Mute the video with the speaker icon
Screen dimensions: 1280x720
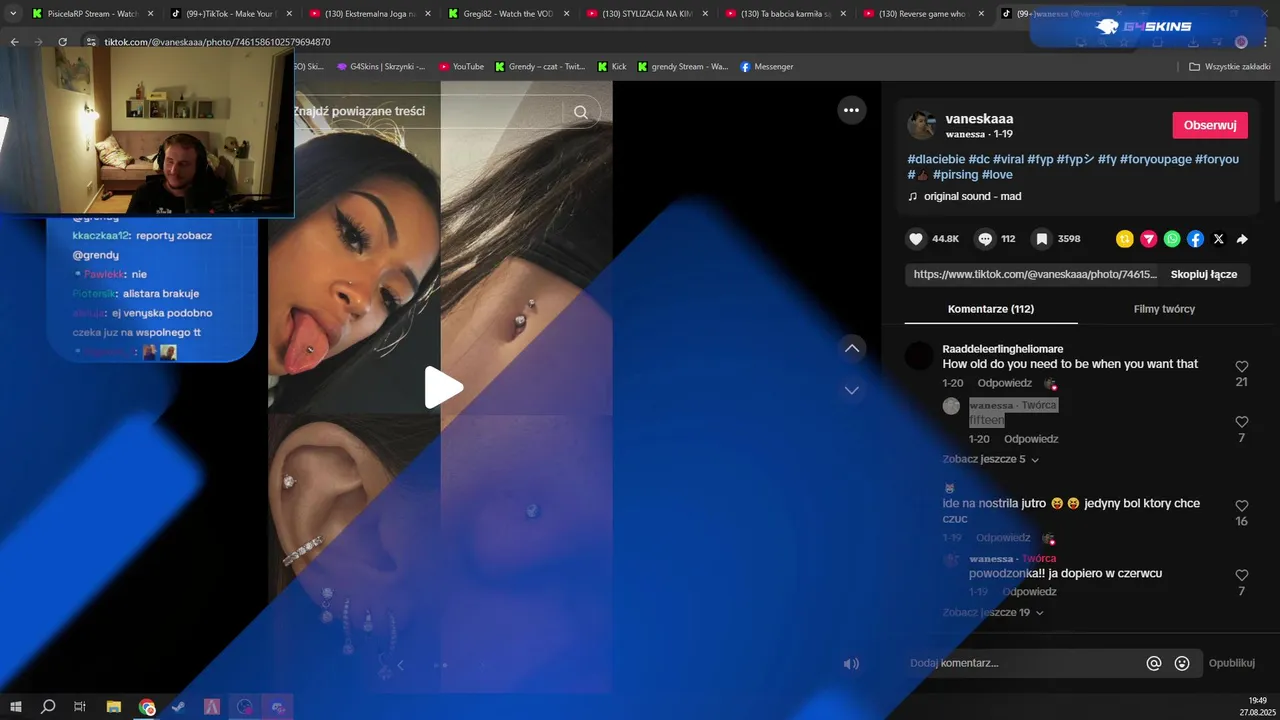851,664
